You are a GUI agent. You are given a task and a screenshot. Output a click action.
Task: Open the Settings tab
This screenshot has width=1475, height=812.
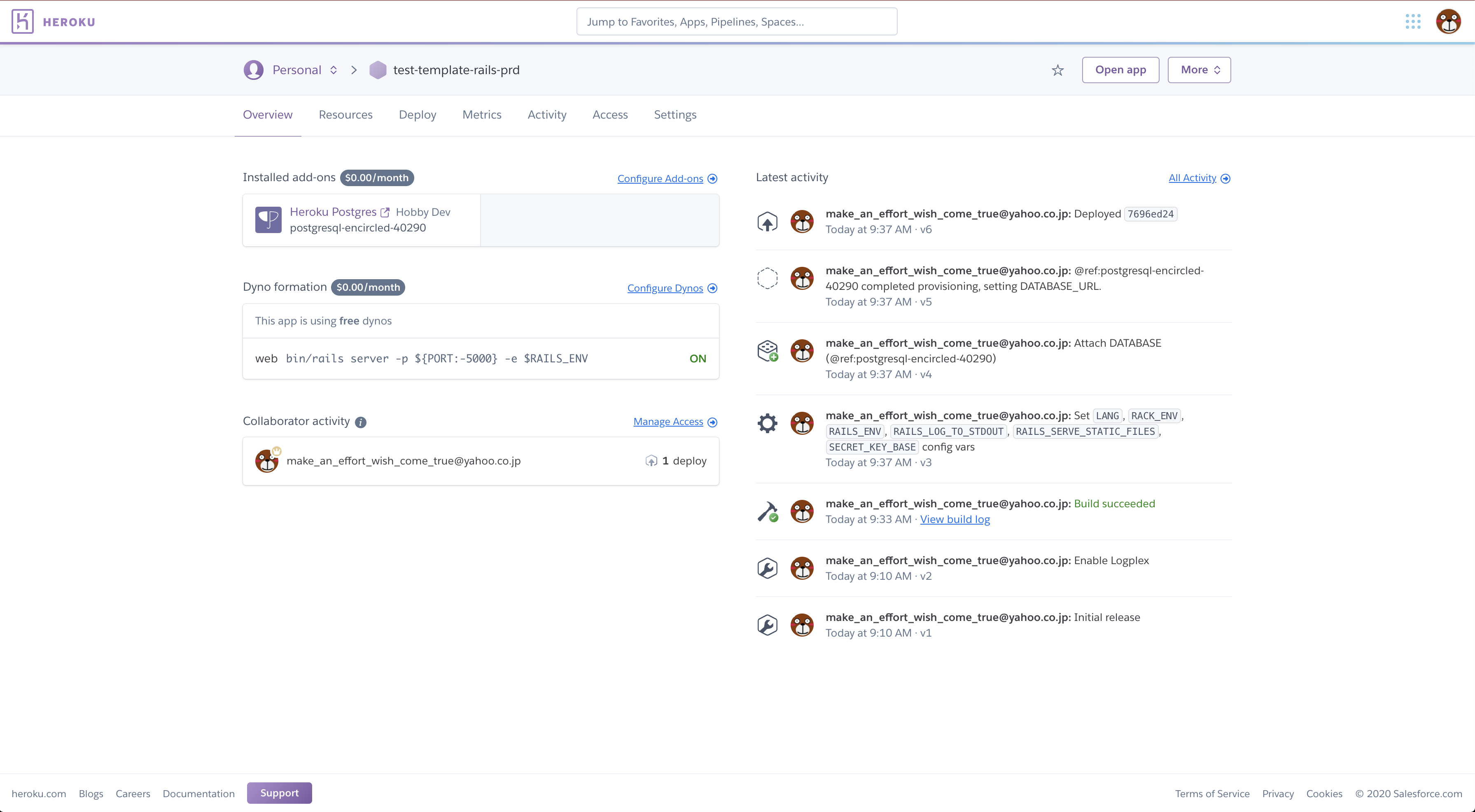pos(675,114)
